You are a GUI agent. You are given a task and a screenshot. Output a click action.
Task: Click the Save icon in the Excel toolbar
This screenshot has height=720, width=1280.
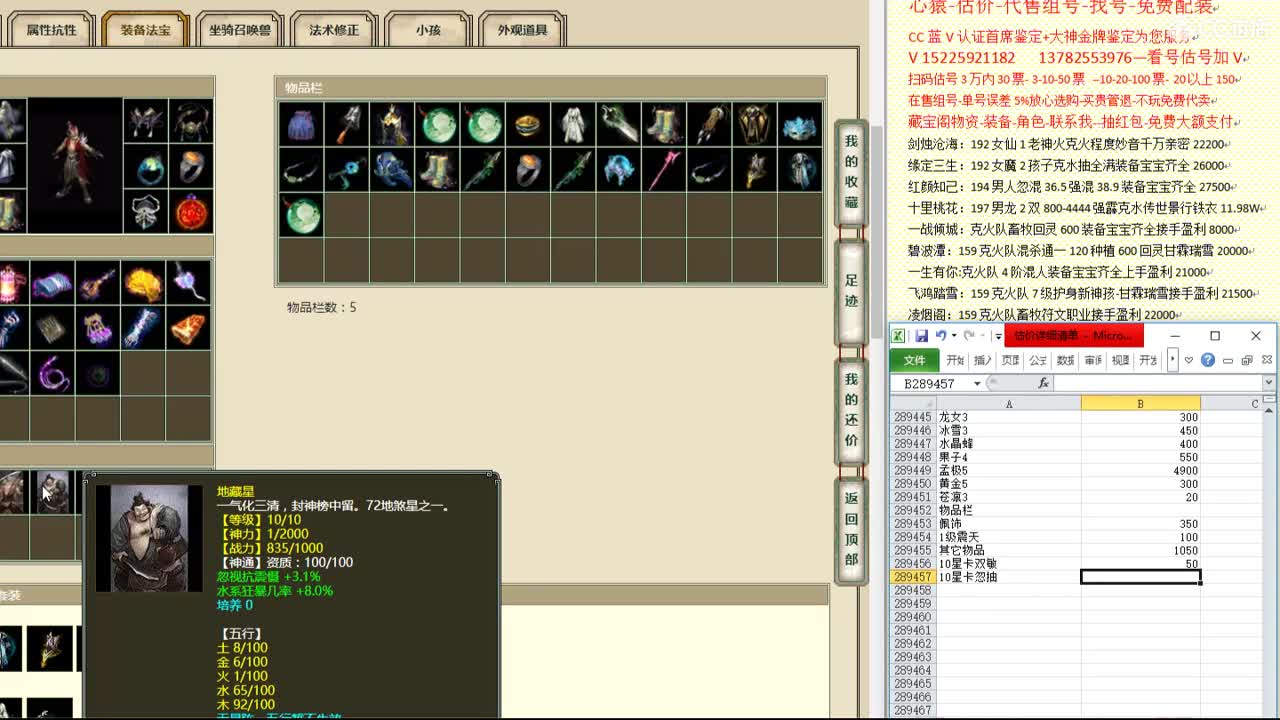click(x=922, y=336)
